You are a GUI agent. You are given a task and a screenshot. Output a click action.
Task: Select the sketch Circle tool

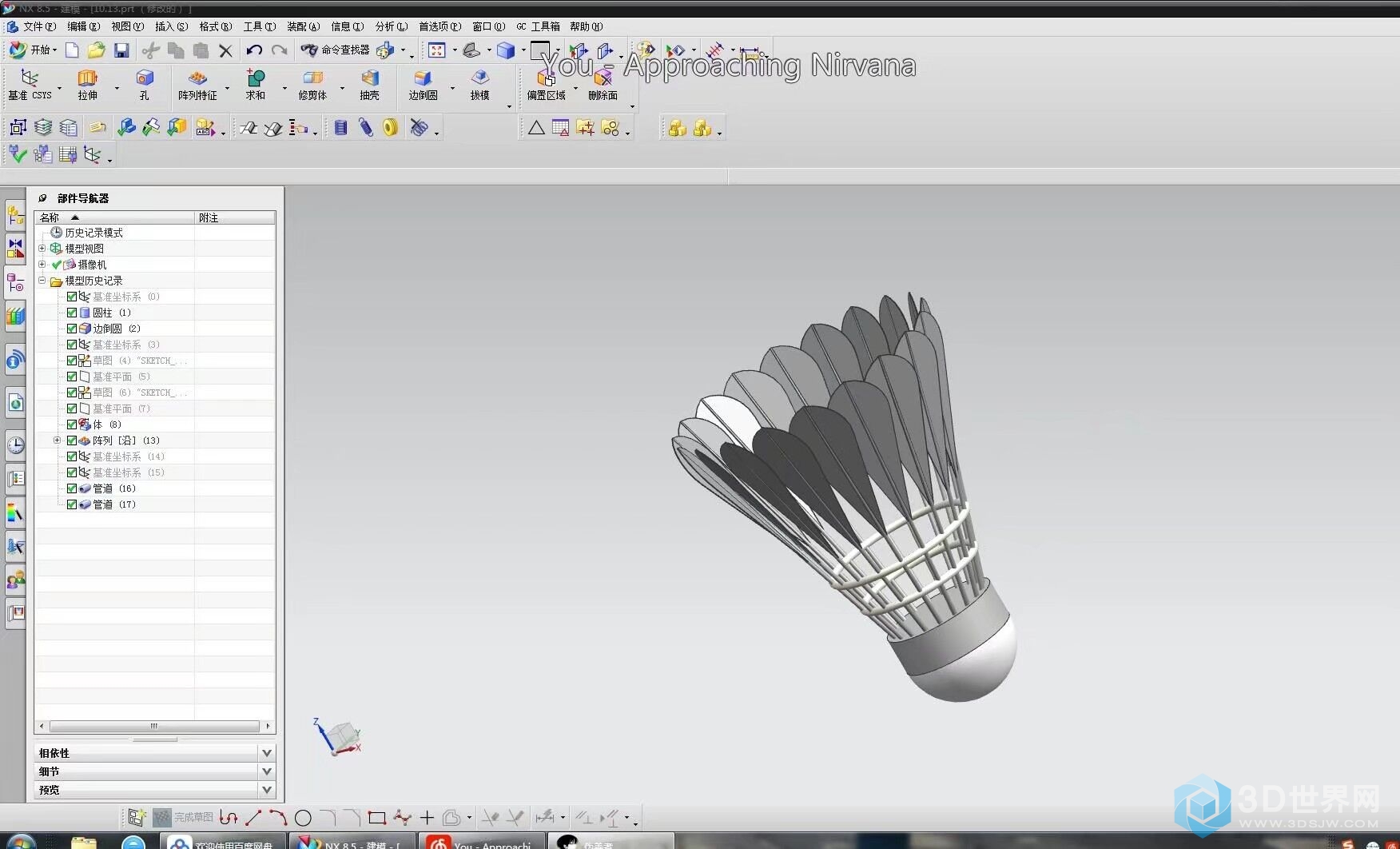click(x=303, y=818)
